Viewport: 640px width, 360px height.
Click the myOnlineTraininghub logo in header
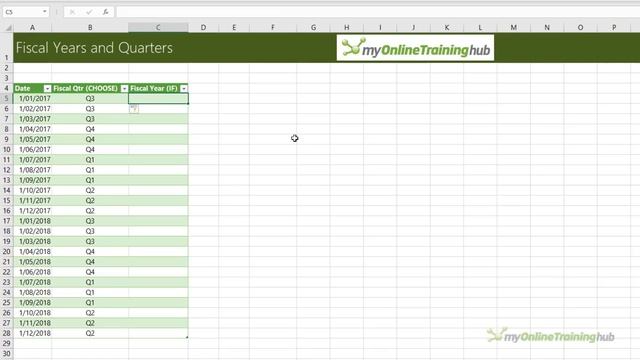pos(415,48)
